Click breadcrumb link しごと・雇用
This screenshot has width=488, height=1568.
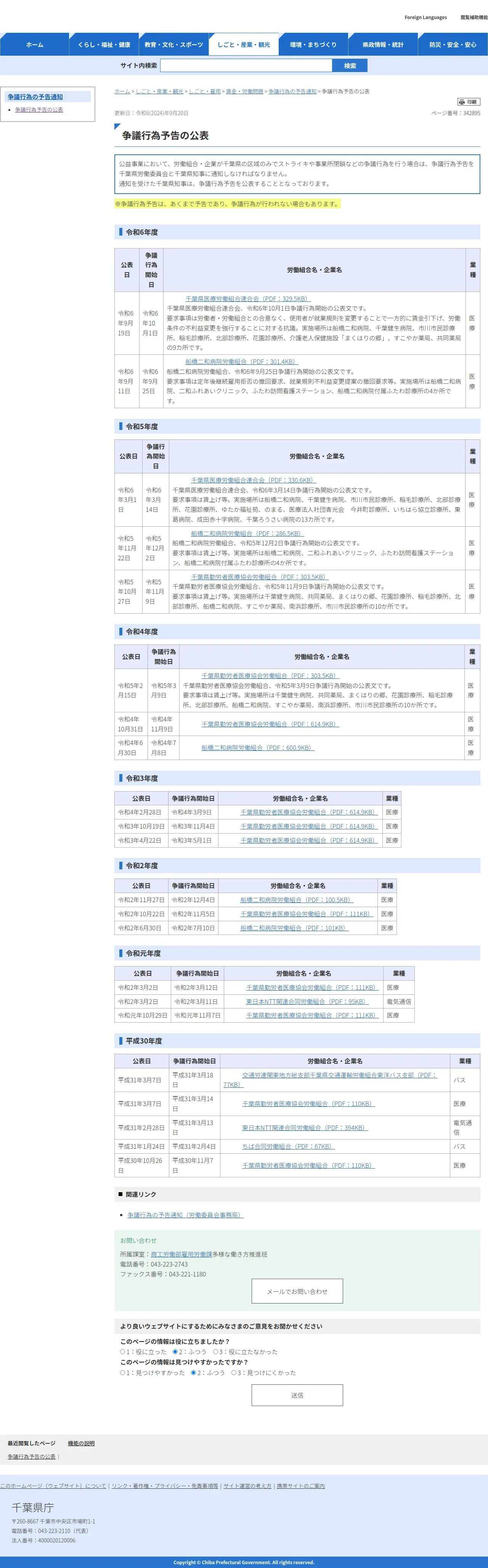click(205, 91)
